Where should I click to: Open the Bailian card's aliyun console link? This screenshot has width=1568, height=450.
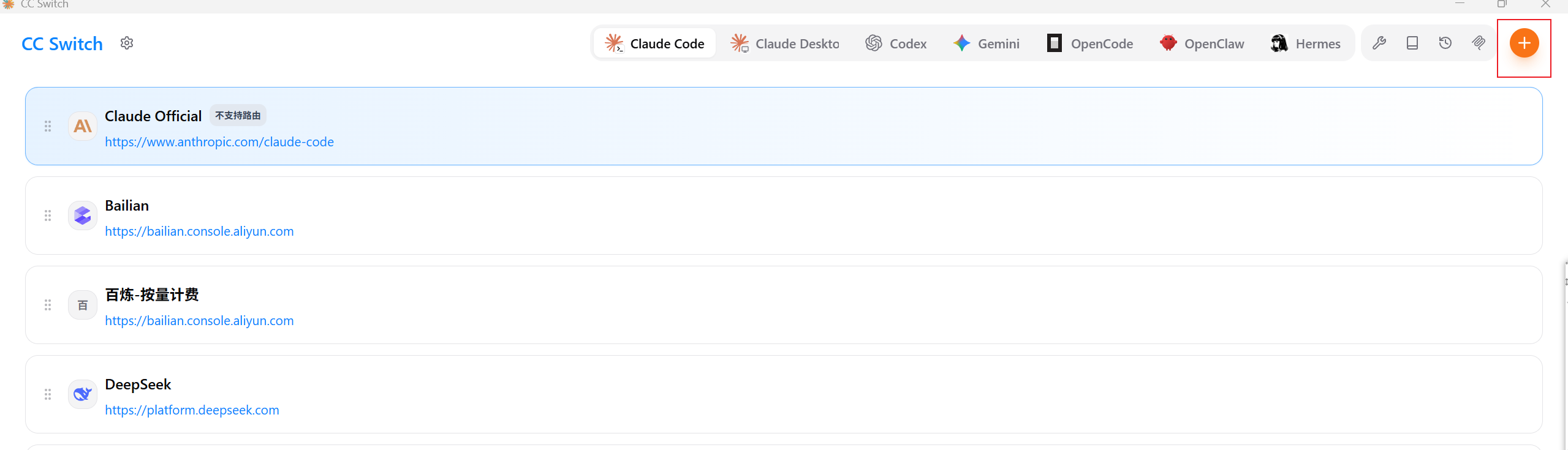(199, 231)
